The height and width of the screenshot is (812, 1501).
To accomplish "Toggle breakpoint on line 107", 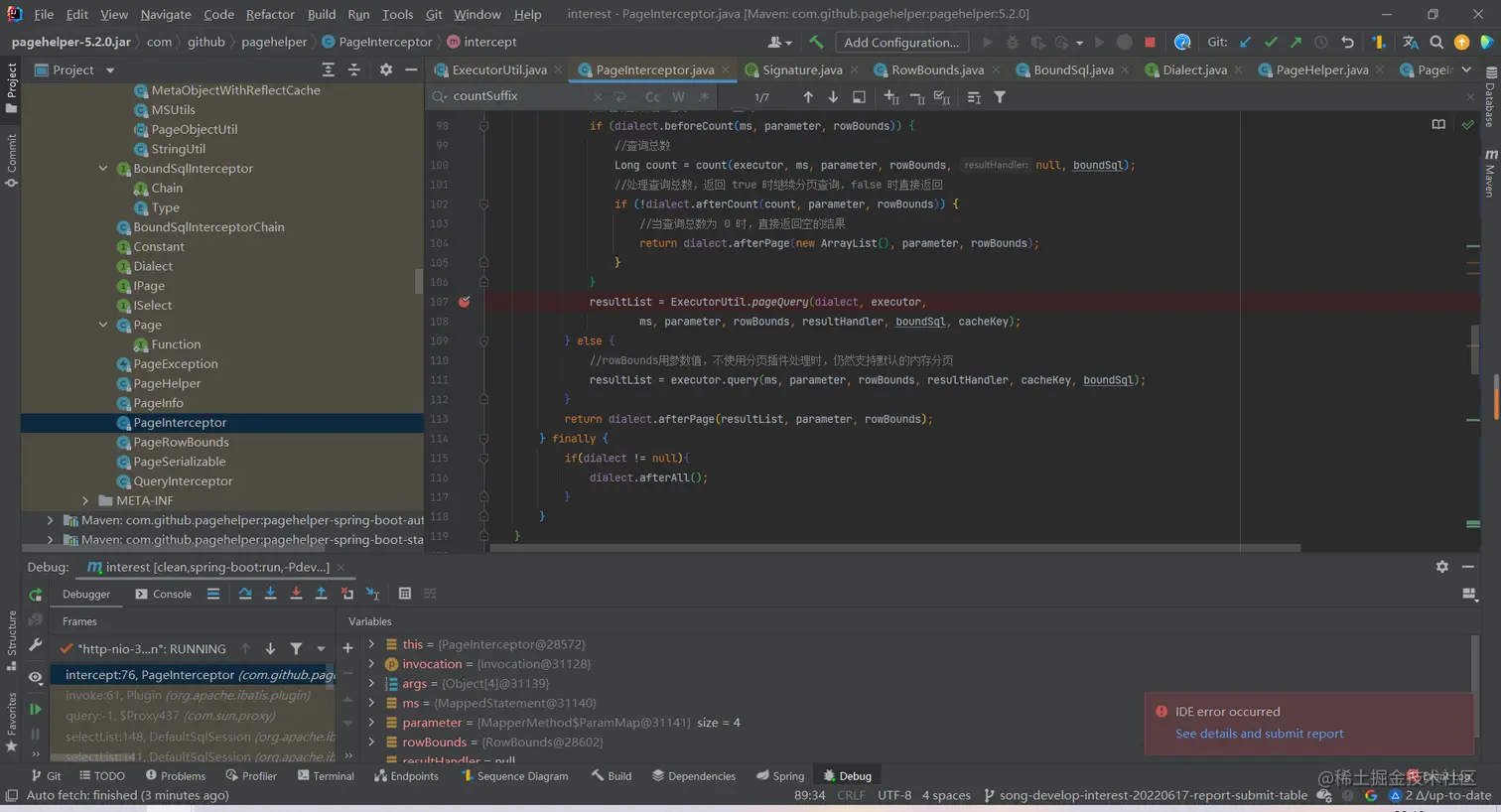I will tap(464, 302).
